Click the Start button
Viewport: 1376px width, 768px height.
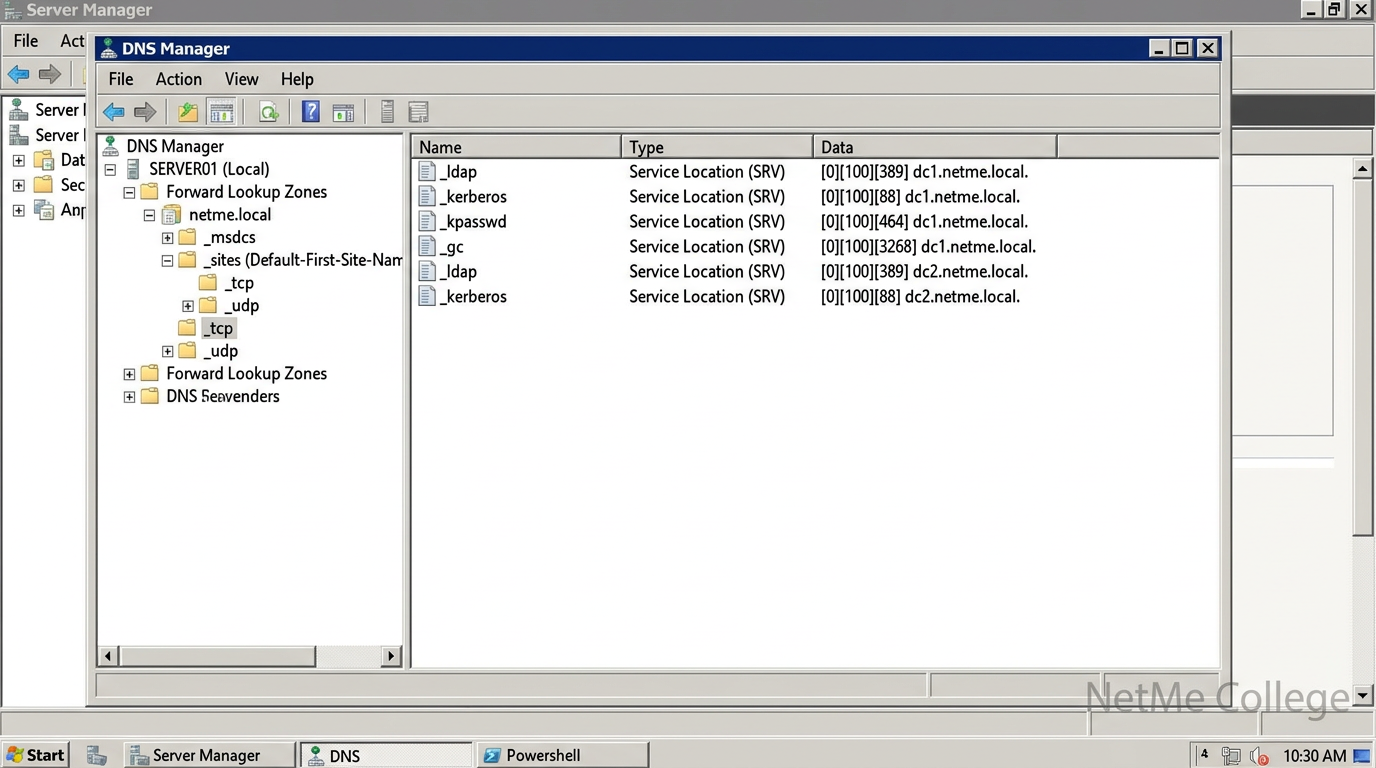point(35,755)
